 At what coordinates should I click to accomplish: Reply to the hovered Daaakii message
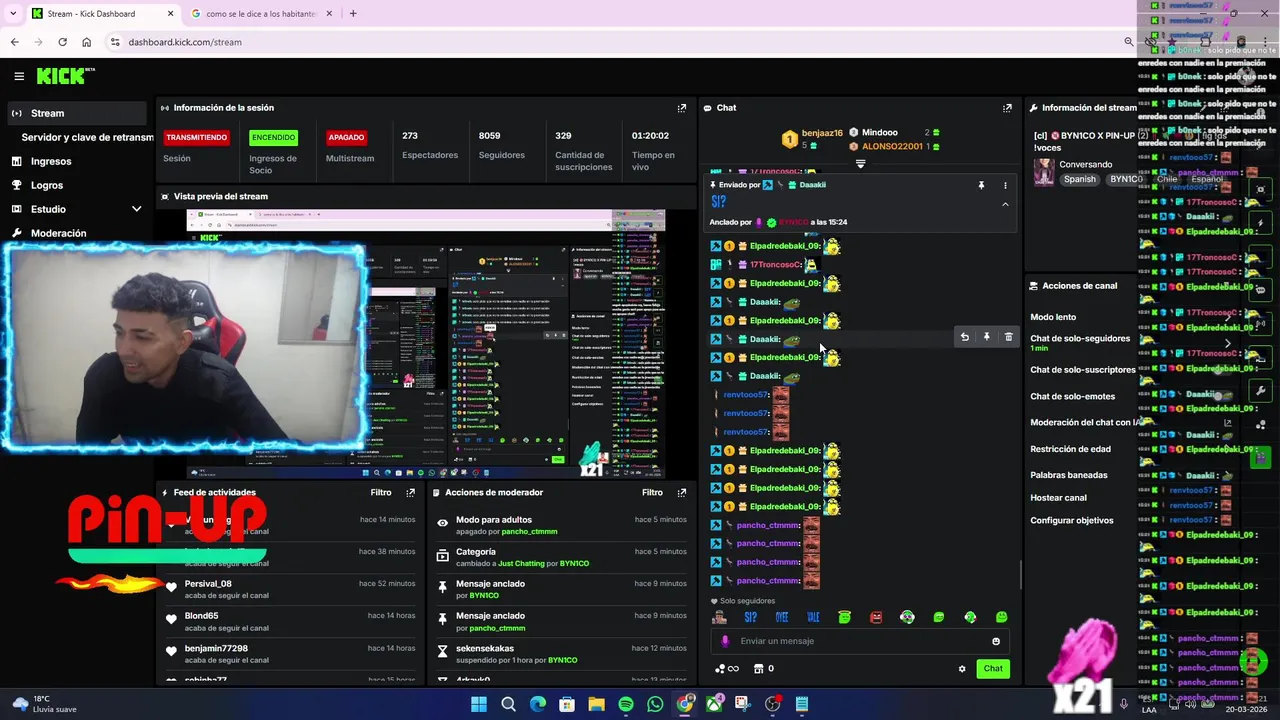coord(965,338)
